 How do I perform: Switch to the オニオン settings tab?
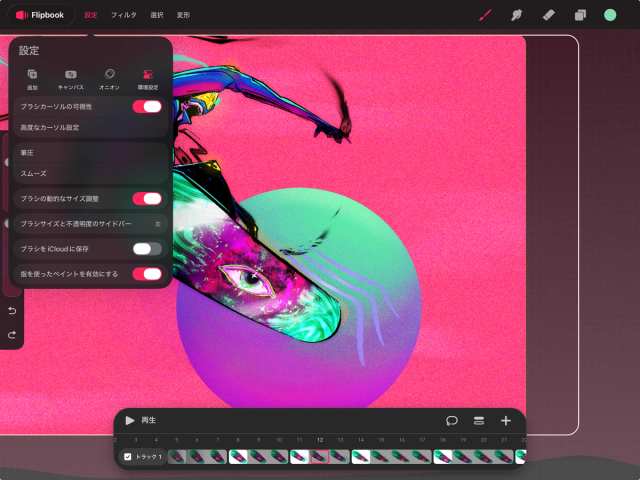[109, 79]
